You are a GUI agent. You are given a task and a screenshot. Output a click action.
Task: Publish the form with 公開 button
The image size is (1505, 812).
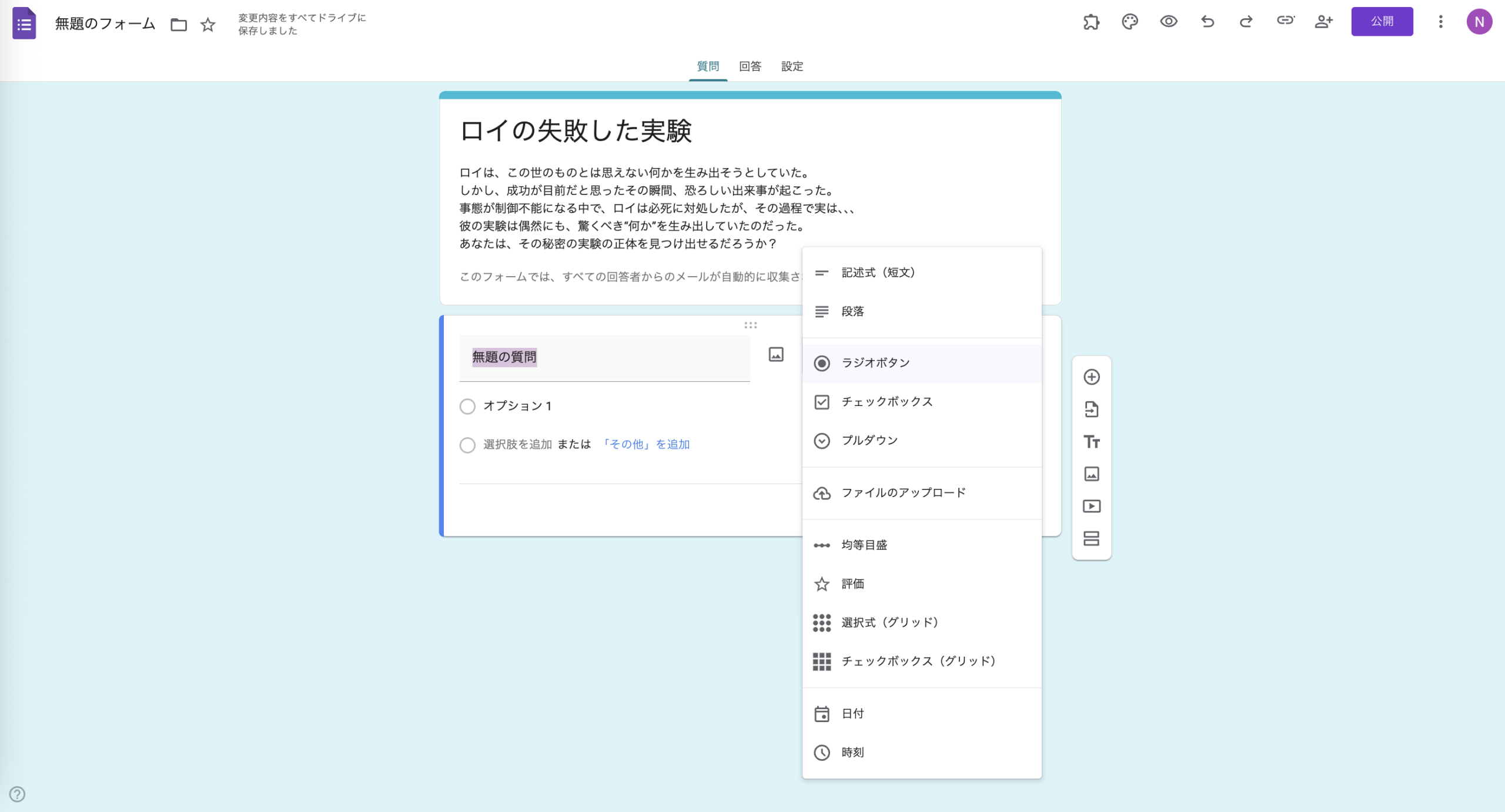tap(1383, 21)
